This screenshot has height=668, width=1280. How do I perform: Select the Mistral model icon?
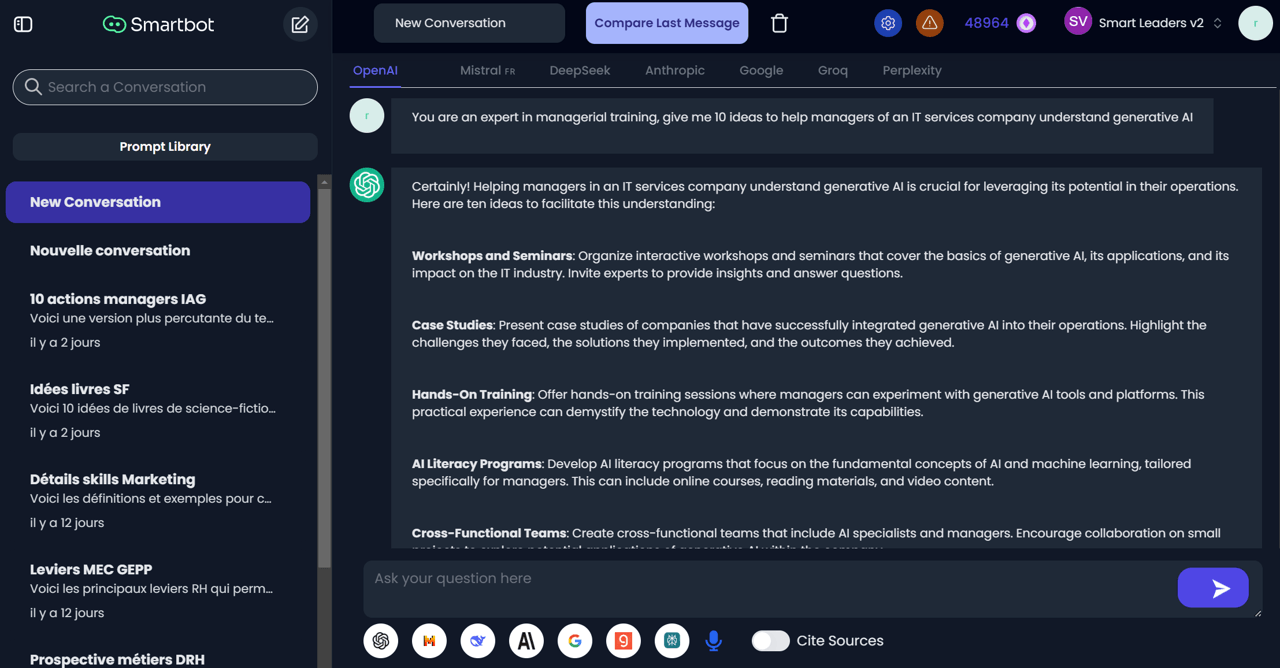pyautogui.click(x=429, y=640)
